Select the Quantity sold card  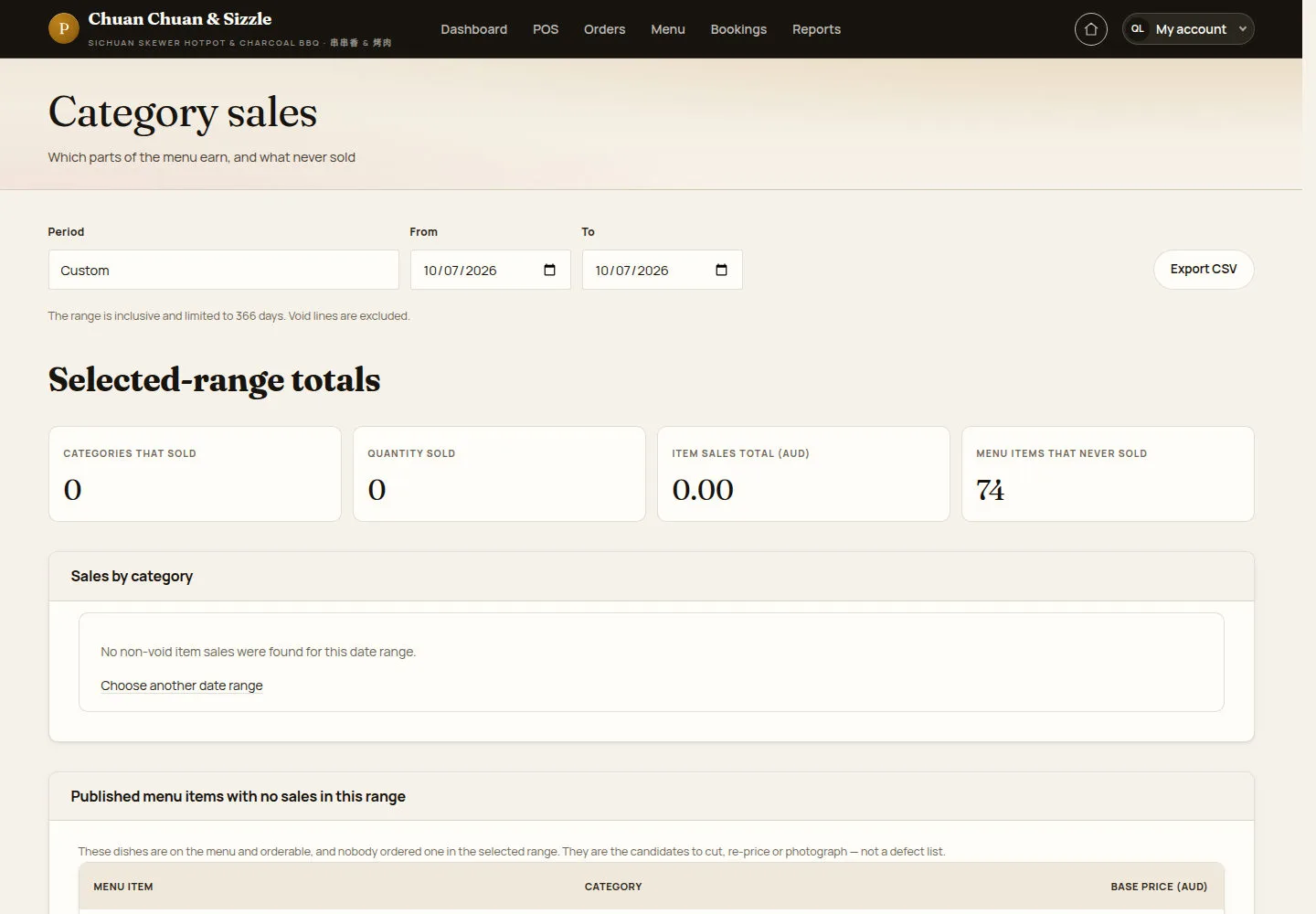499,474
